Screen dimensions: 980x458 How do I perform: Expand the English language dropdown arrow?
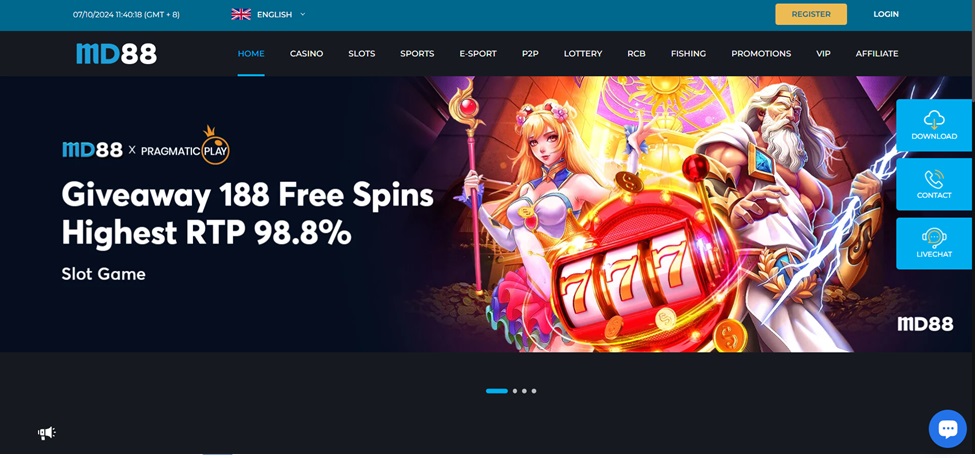pos(302,14)
